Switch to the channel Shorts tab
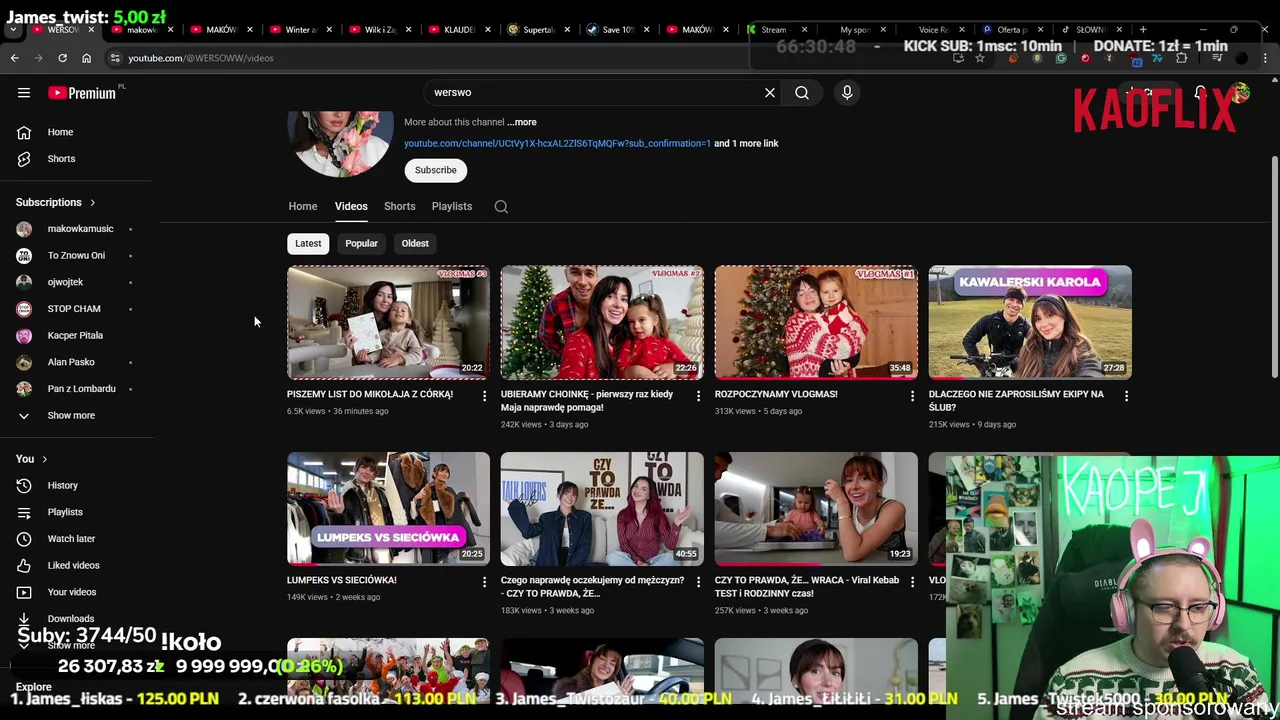The height and width of the screenshot is (720, 1280). 400,207
